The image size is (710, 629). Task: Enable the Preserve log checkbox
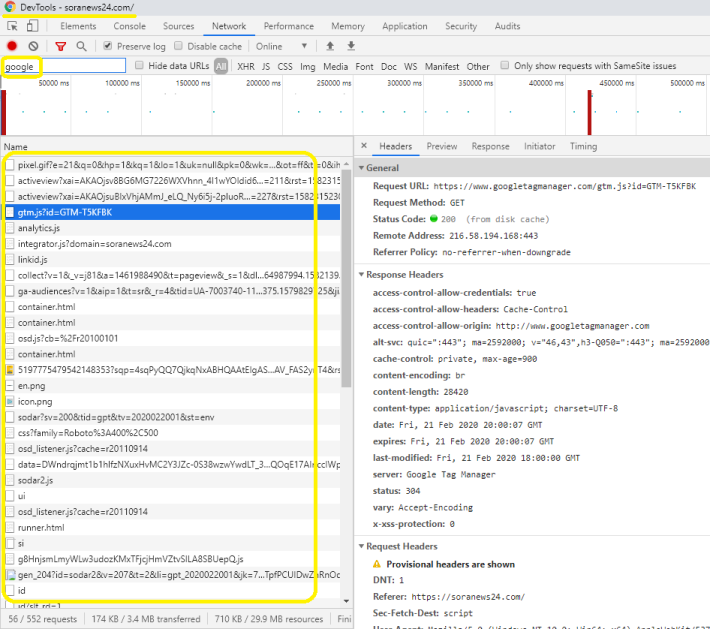point(107,46)
